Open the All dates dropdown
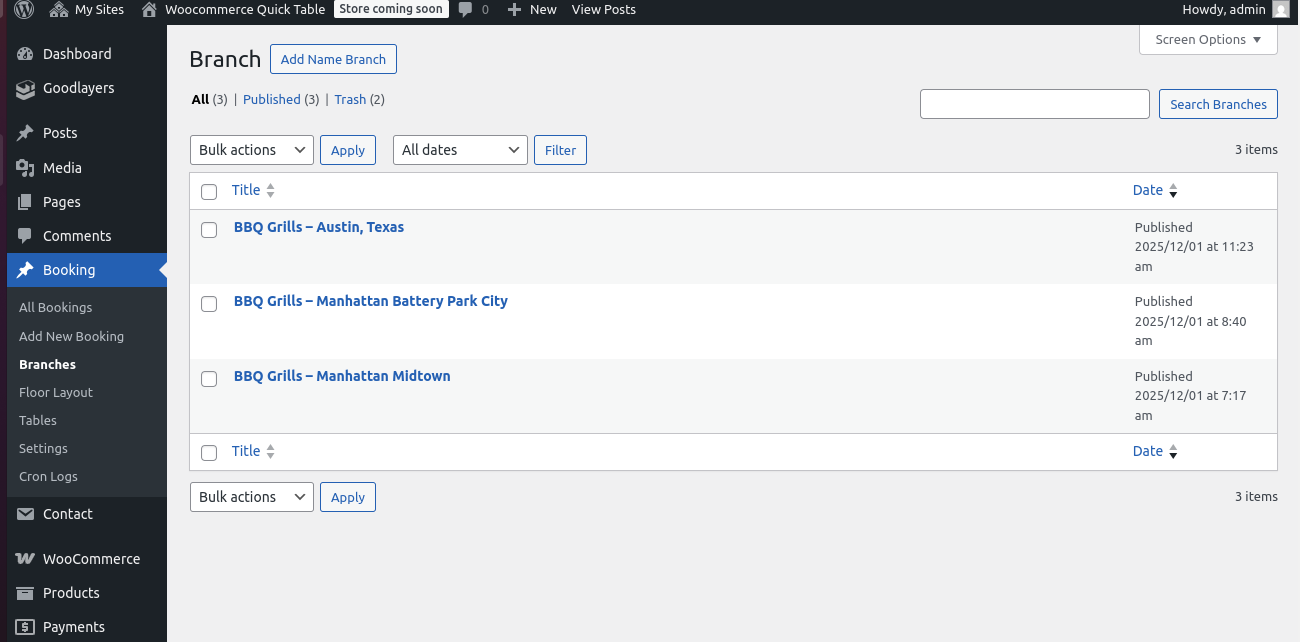The width and height of the screenshot is (1300, 642). point(460,150)
